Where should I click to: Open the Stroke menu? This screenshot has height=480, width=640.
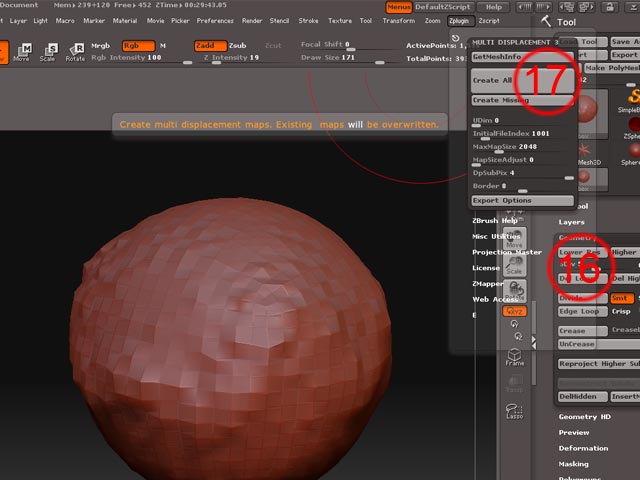[x=308, y=21]
